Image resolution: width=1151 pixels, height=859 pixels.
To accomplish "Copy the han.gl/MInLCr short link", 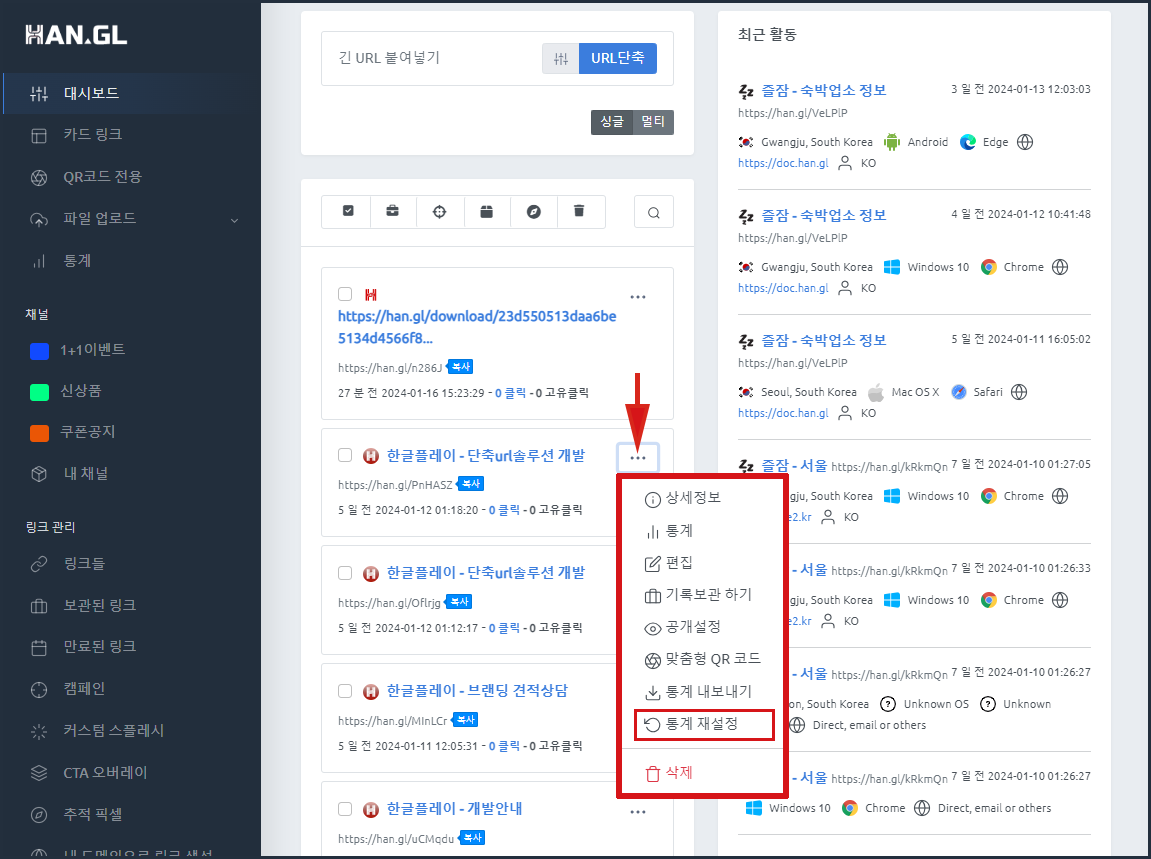I will pos(465,720).
